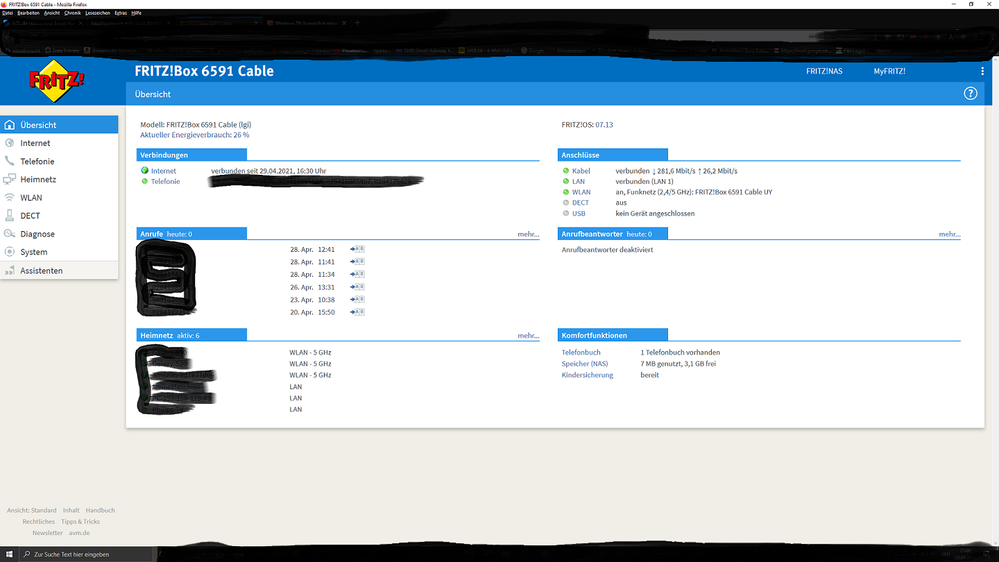Open the help question mark icon

970,94
